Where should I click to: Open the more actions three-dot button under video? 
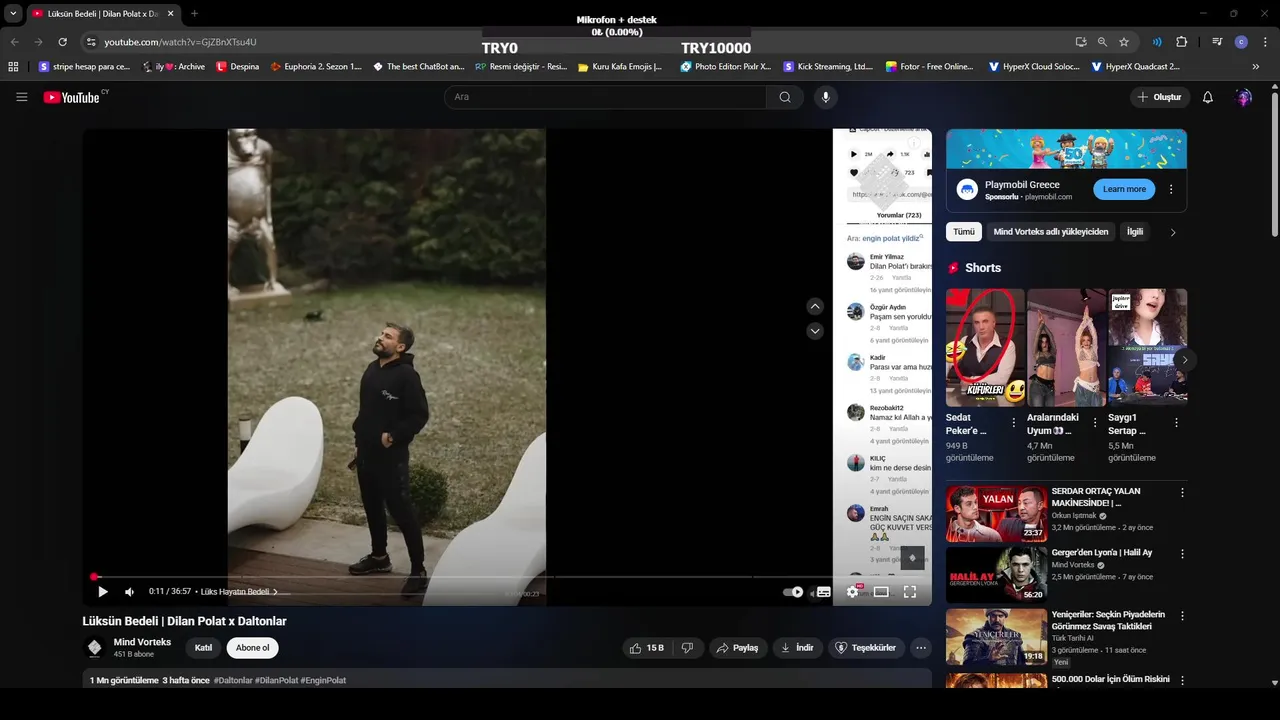click(x=921, y=648)
